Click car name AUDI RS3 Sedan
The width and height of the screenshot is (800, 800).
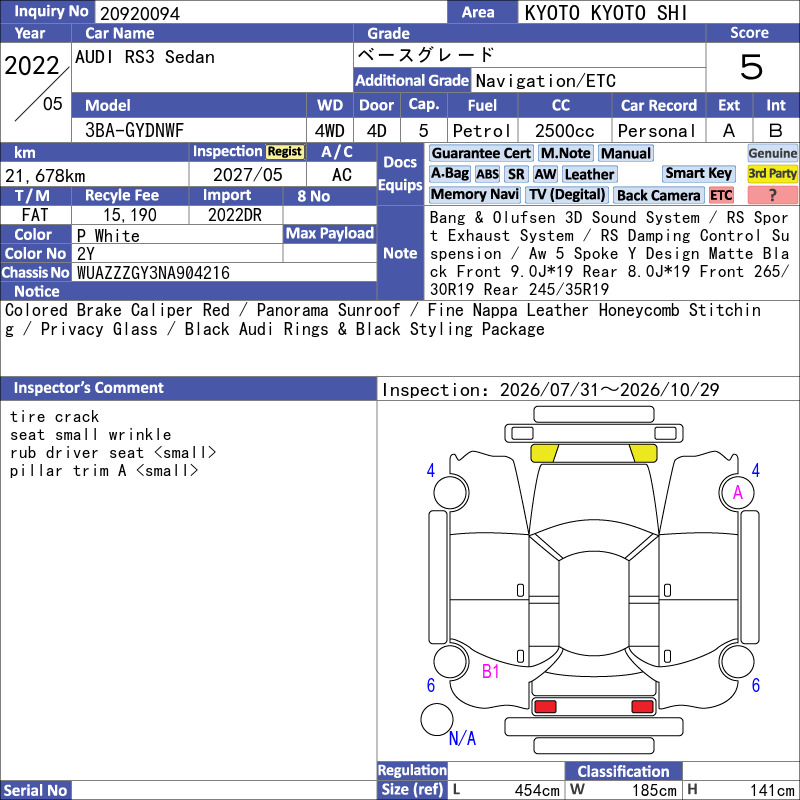145,57
